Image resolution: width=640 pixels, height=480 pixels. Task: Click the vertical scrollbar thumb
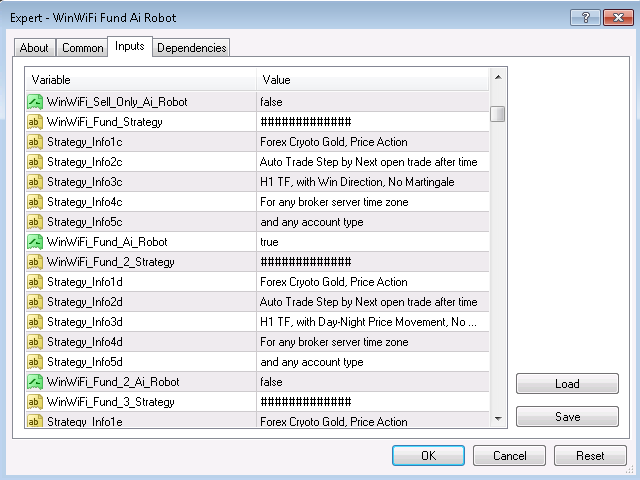coord(498,114)
